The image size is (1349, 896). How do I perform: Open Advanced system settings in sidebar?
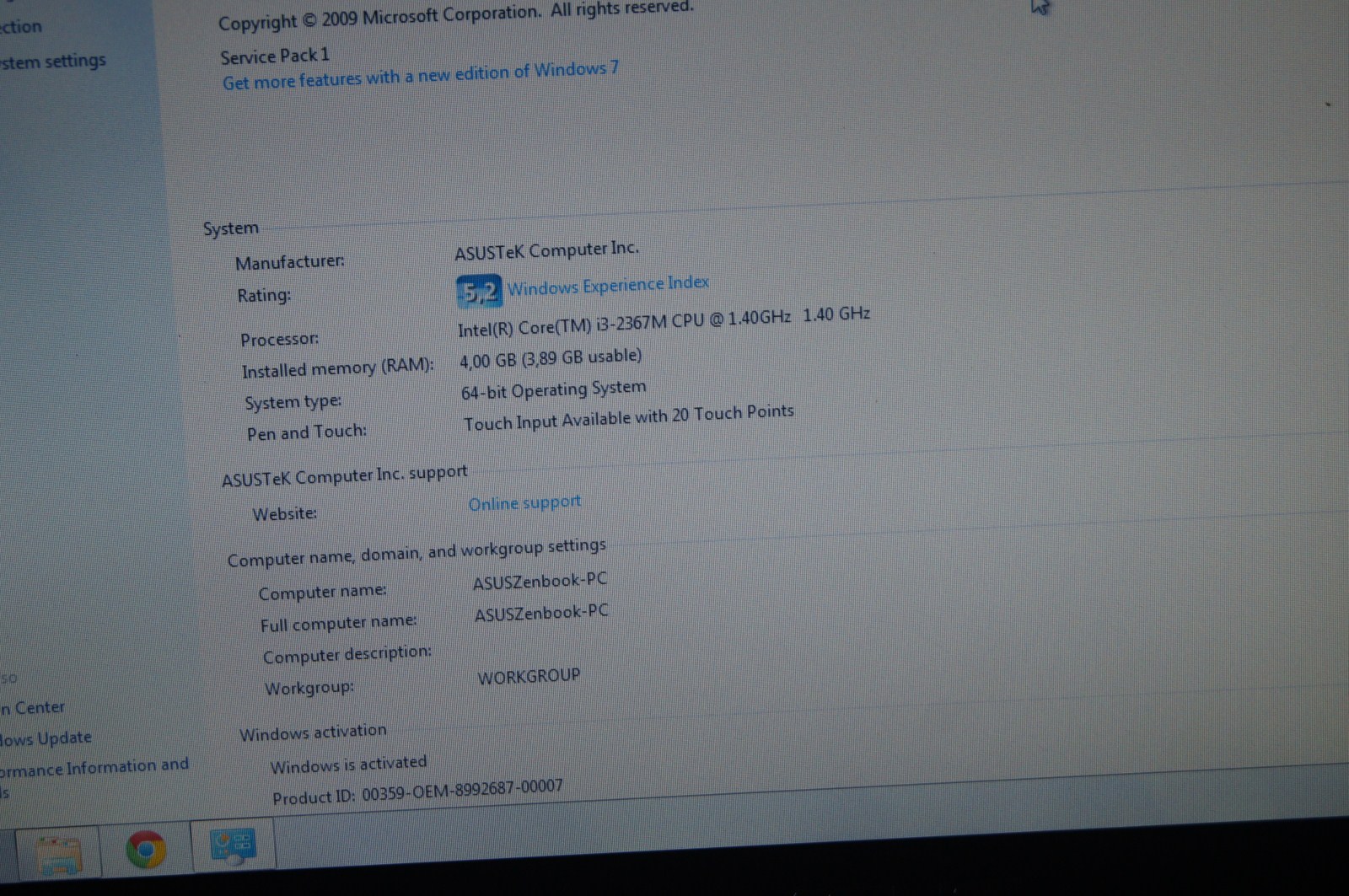[52, 62]
